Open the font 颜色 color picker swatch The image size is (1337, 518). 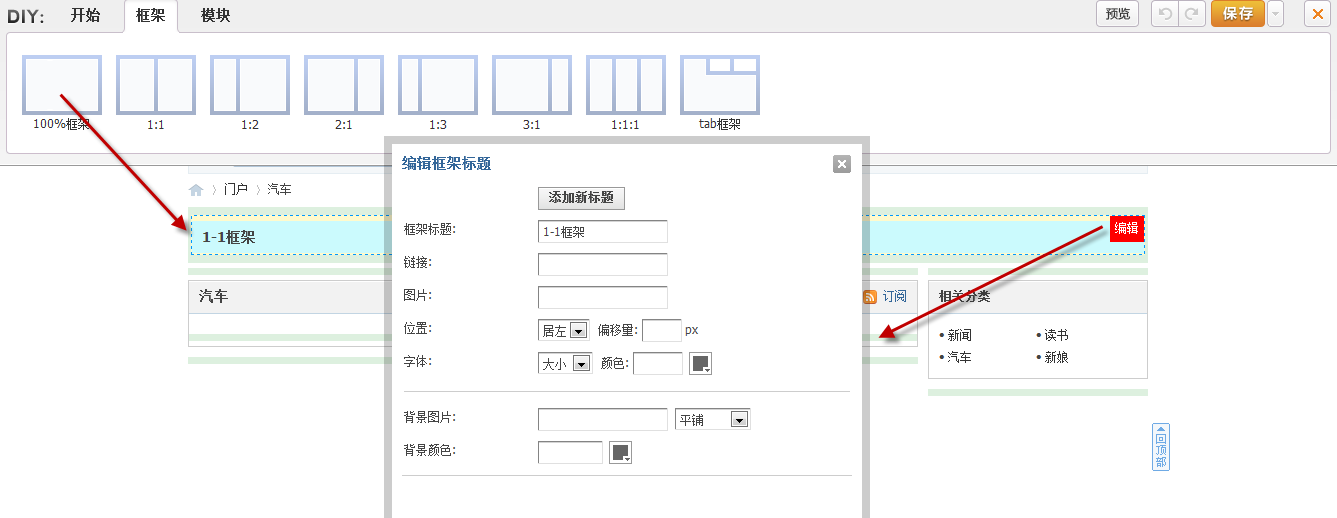click(x=701, y=364)
